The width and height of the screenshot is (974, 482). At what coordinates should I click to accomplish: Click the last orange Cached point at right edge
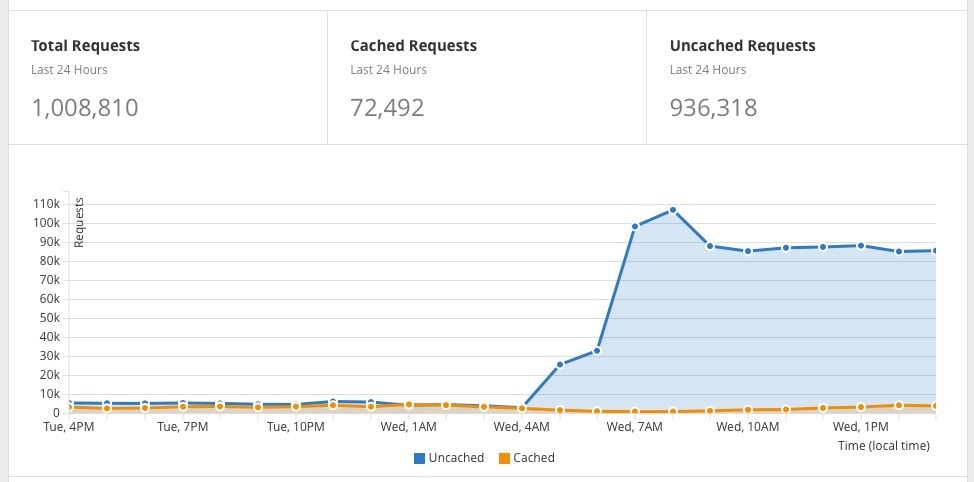tap(936, 406)
